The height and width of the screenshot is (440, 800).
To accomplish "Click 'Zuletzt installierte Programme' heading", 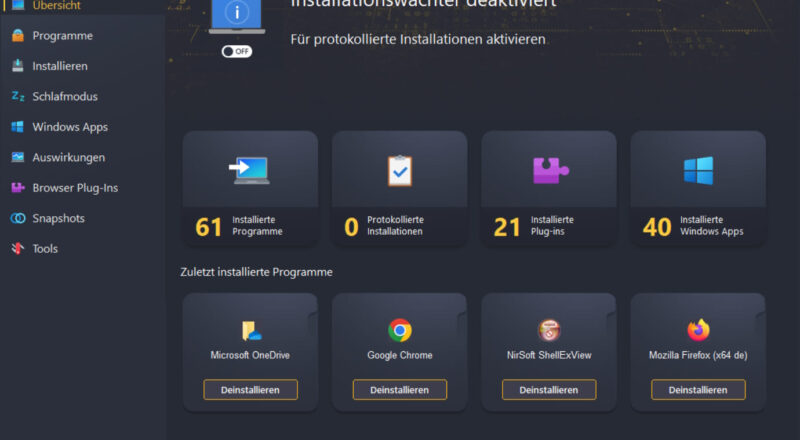I will coord(256,272).
